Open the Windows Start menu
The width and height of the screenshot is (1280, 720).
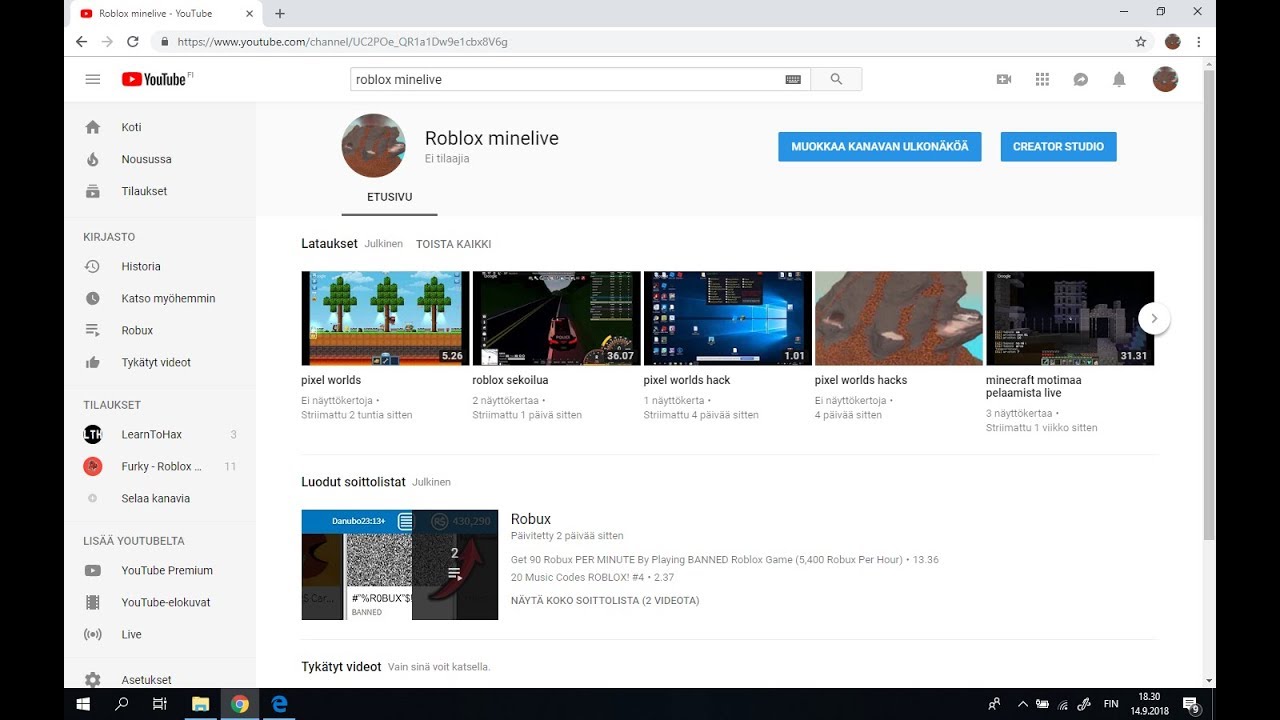[83, 704]
